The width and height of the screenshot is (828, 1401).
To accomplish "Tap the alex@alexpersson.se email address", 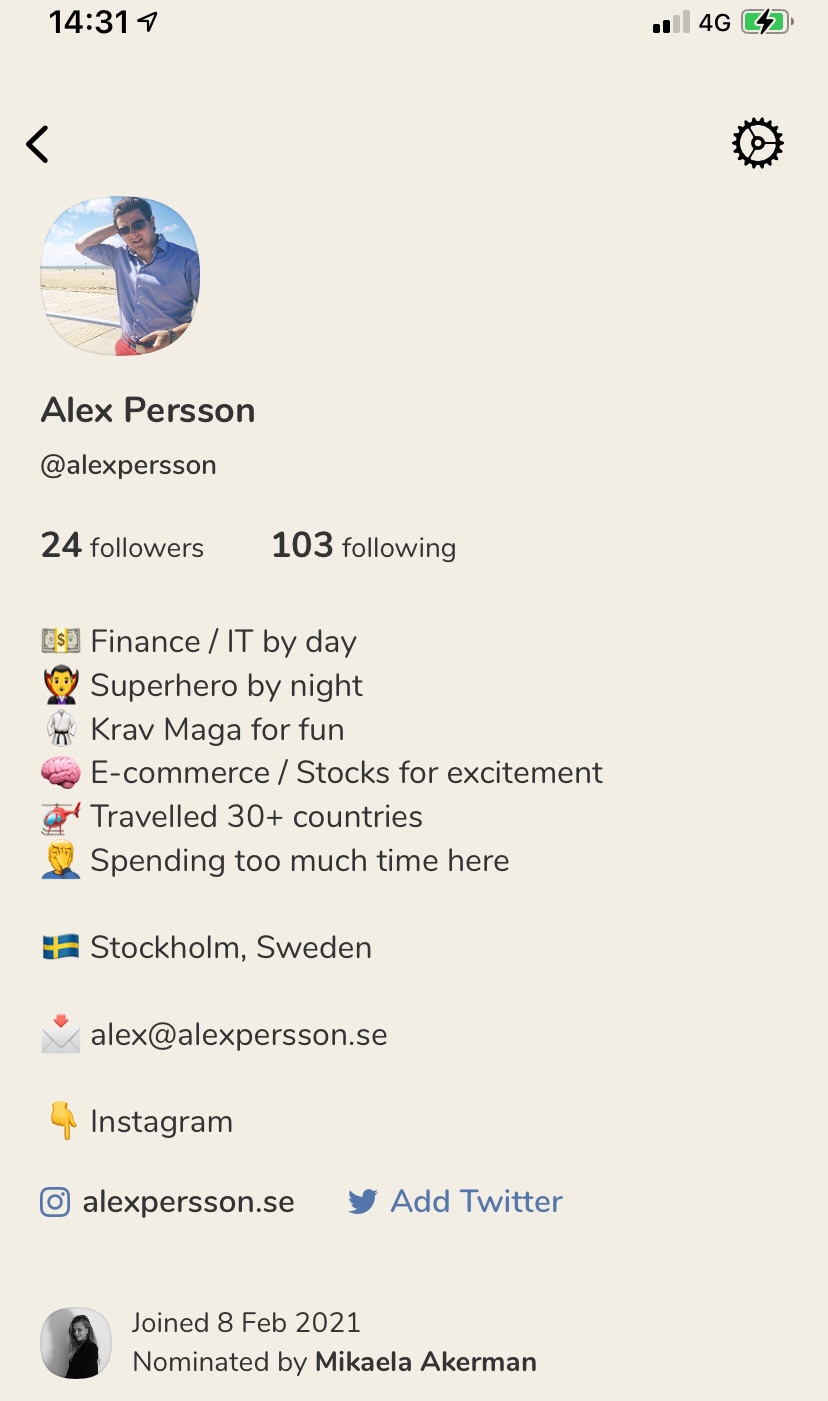I will pyautogui.click(x=239, y=1034).
